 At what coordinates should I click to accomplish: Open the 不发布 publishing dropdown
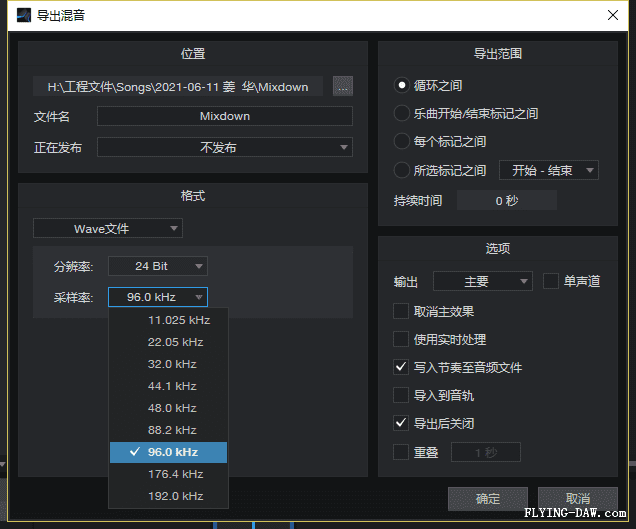225,147
